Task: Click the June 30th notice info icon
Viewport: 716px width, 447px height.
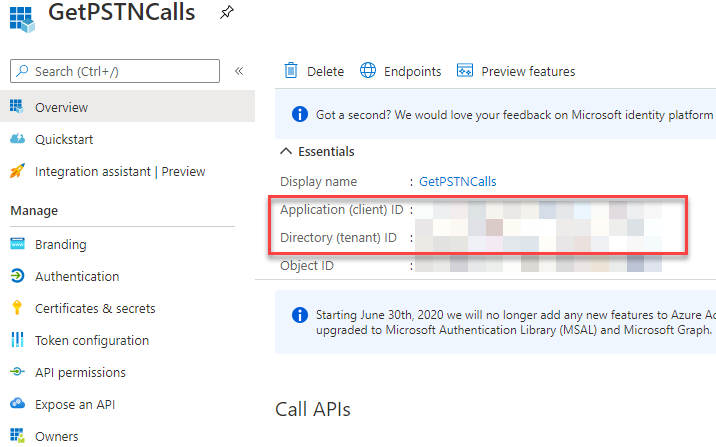Action: tap(300, 315)
